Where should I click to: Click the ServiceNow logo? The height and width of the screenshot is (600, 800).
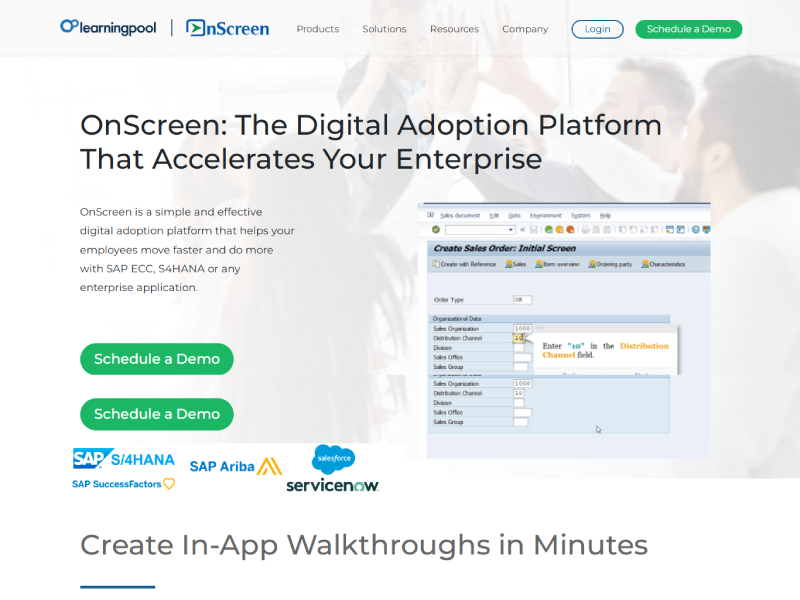pos(332,485)
